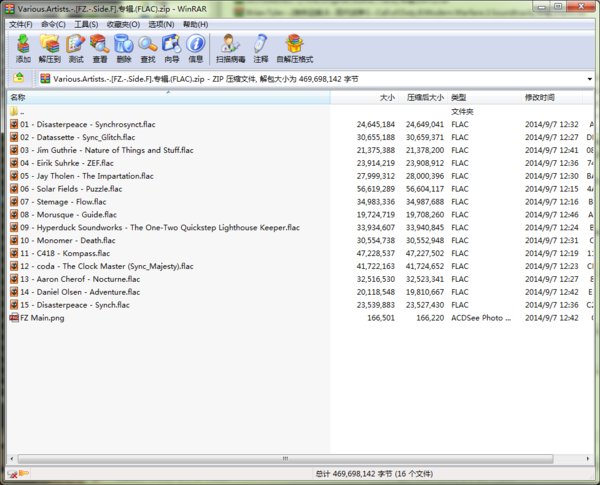Sort by 类型 column header
600x485 pixels.
(485, 97)
